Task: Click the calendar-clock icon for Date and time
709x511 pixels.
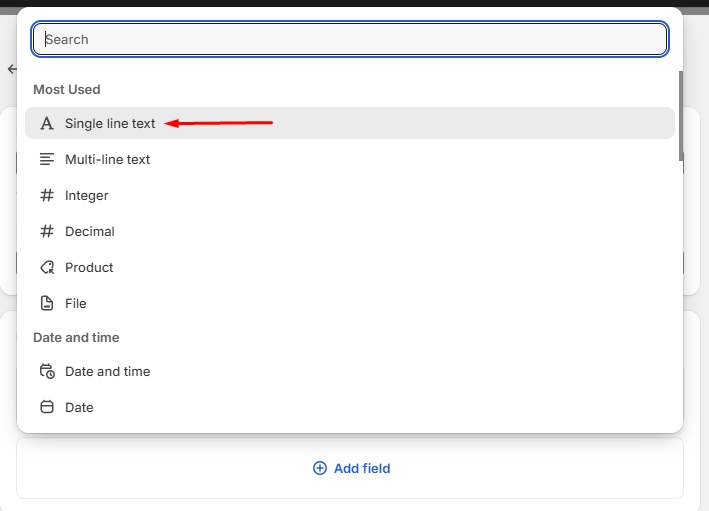Action: click(46, 372)
